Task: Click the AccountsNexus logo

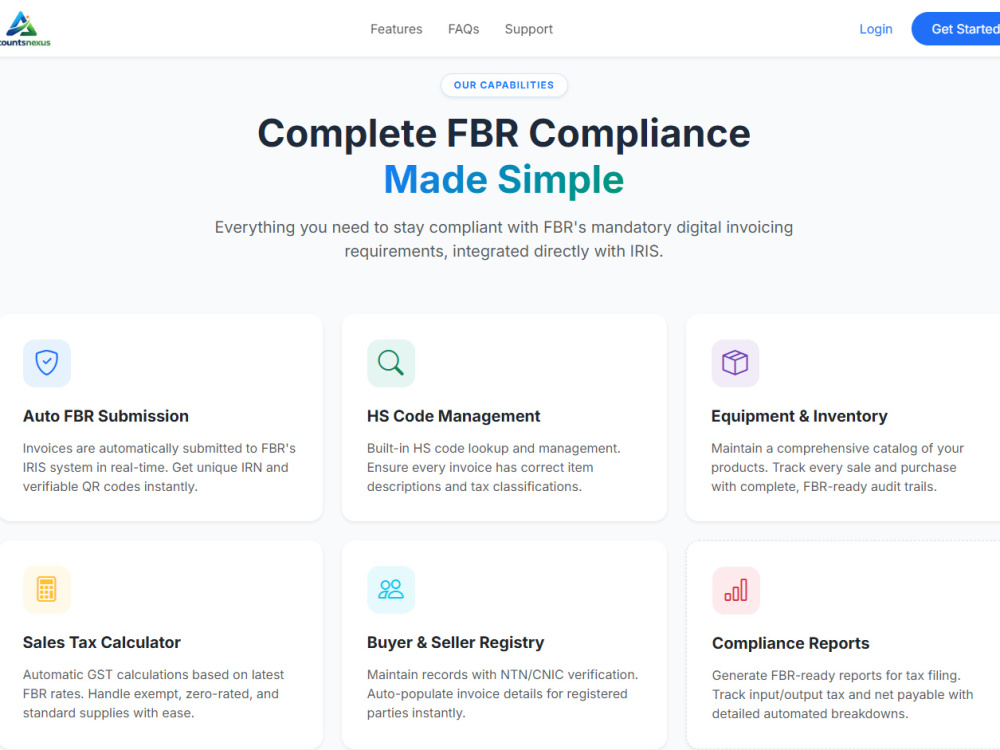Action: pos(24,29)
